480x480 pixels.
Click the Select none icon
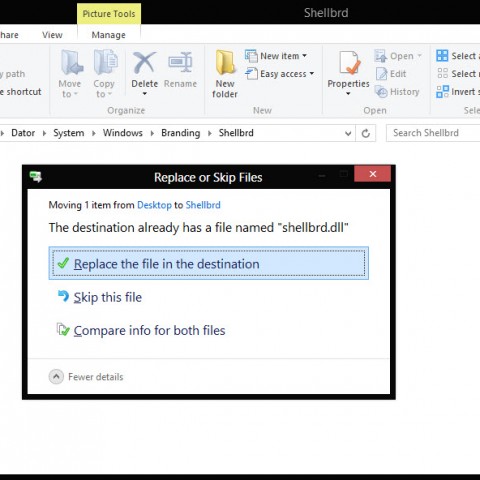(442, 73)
